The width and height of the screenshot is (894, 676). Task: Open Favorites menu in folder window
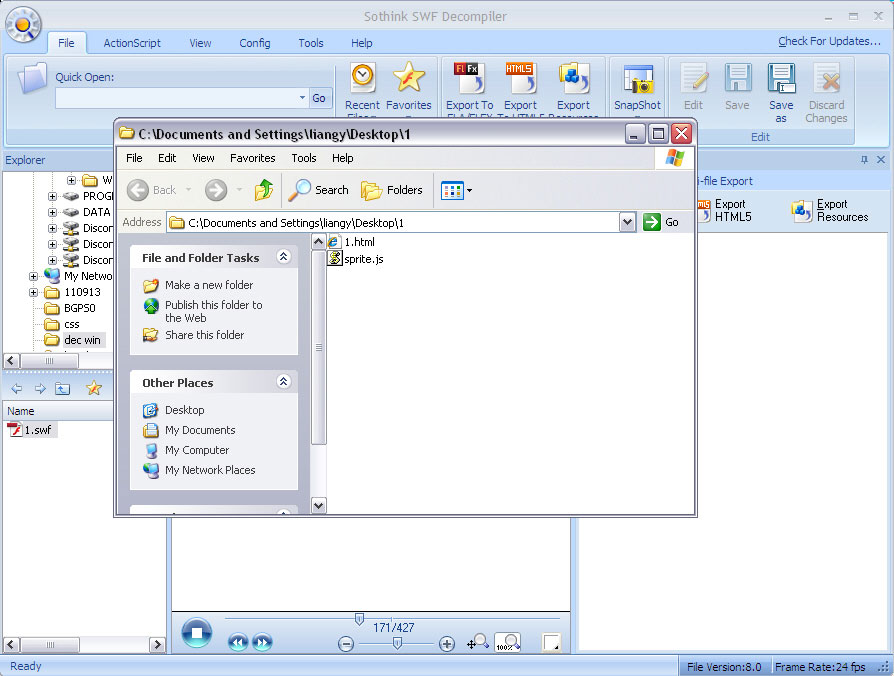253,158
